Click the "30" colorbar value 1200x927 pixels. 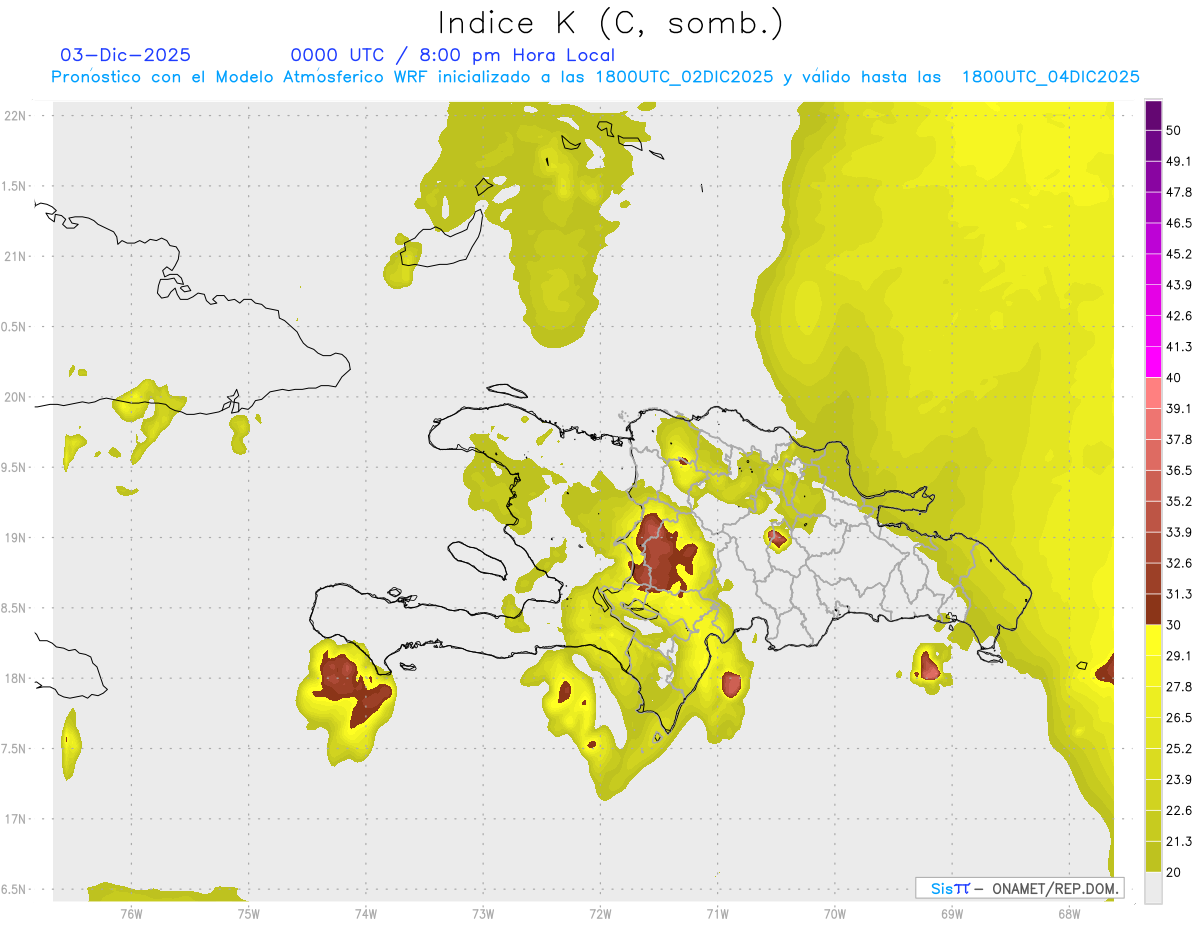[1174, 625]
